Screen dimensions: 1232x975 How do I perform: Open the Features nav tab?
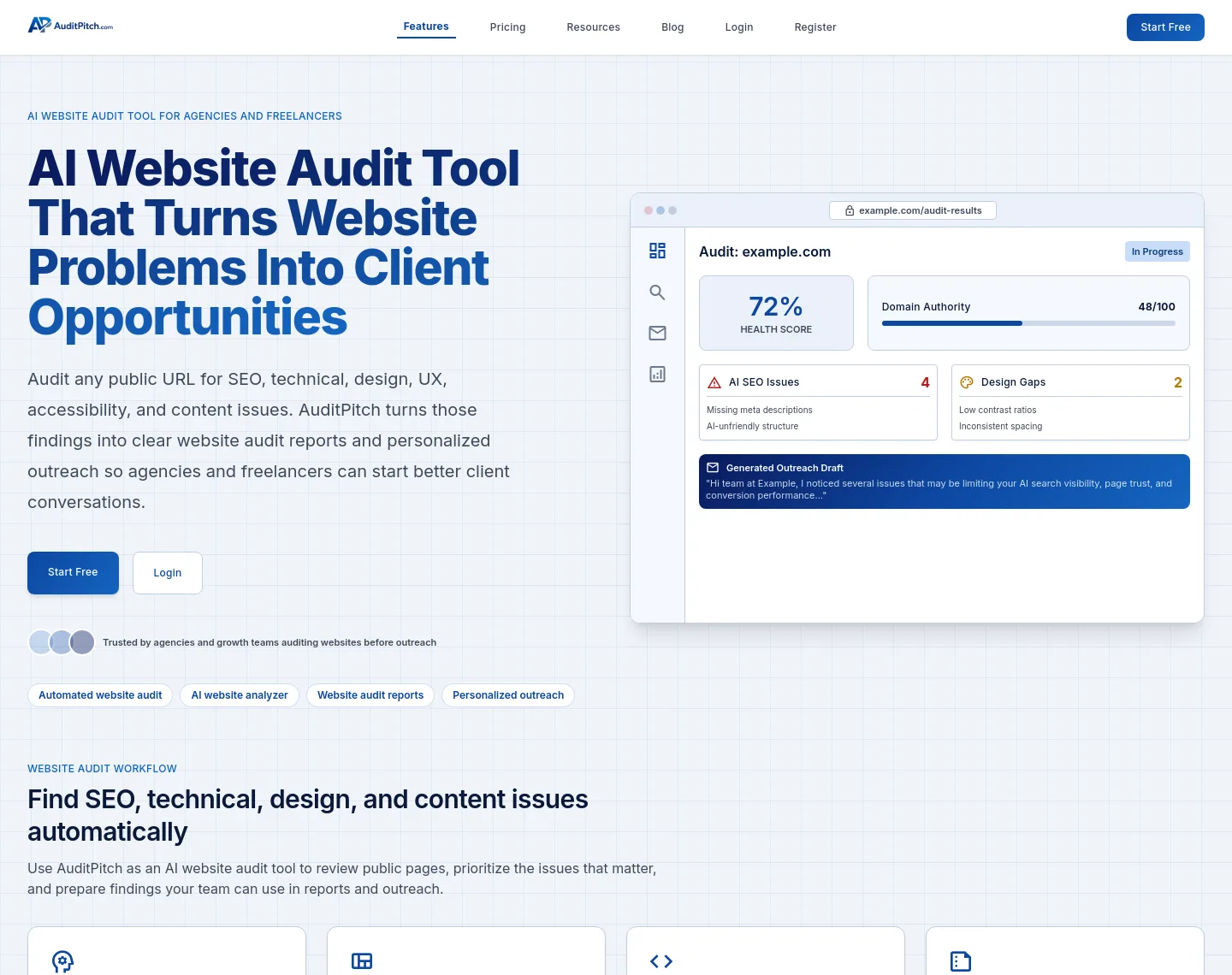pyautogui.click(x=426, y=27)
